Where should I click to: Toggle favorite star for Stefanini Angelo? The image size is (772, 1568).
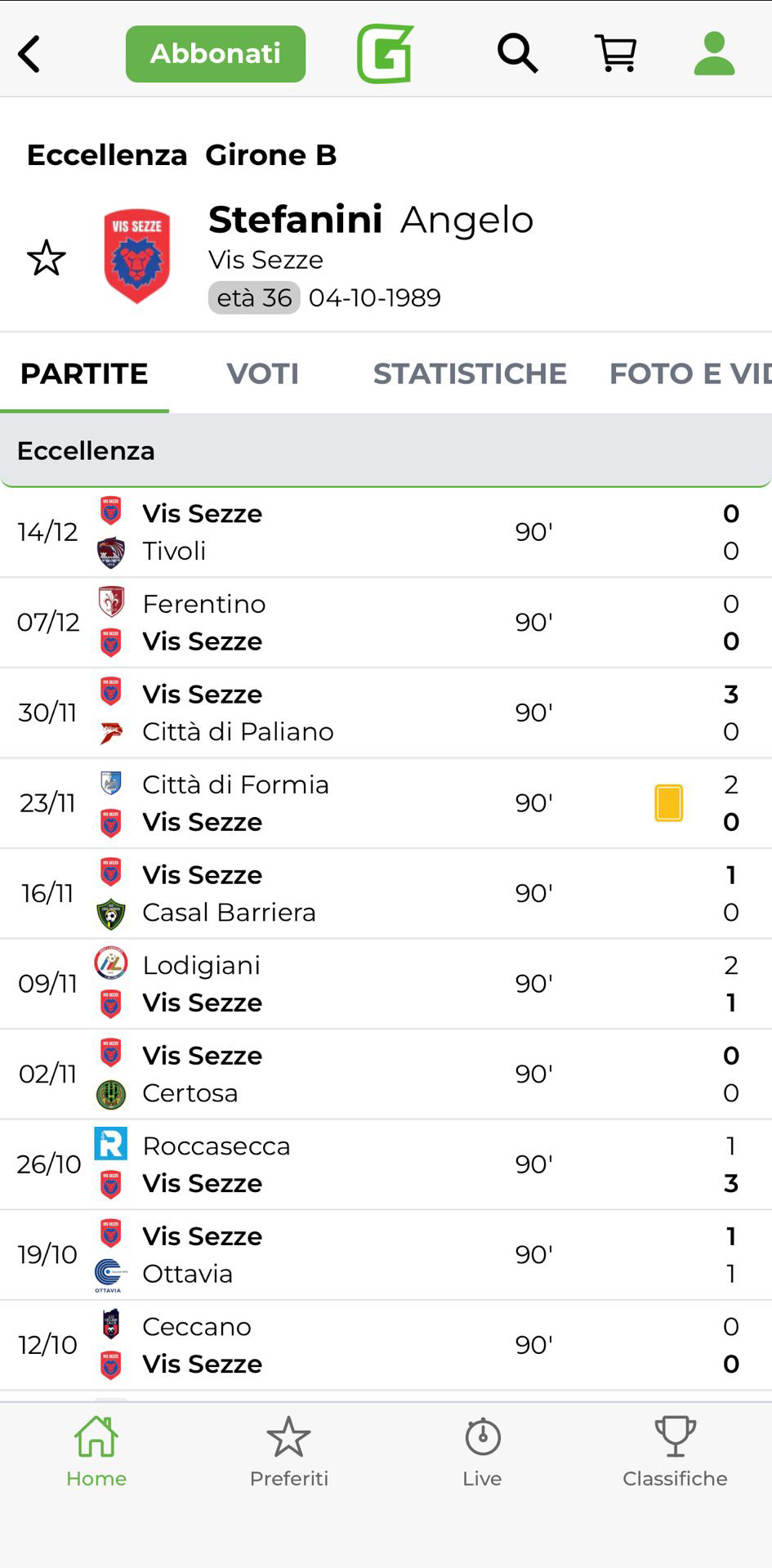click(x=47, y=258)
